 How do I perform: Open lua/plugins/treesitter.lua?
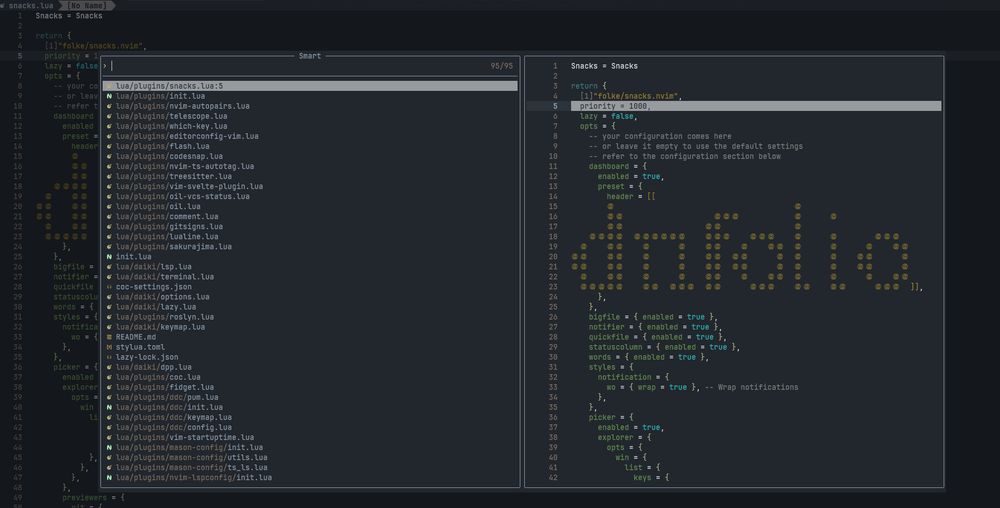click(x=173, y=177)
